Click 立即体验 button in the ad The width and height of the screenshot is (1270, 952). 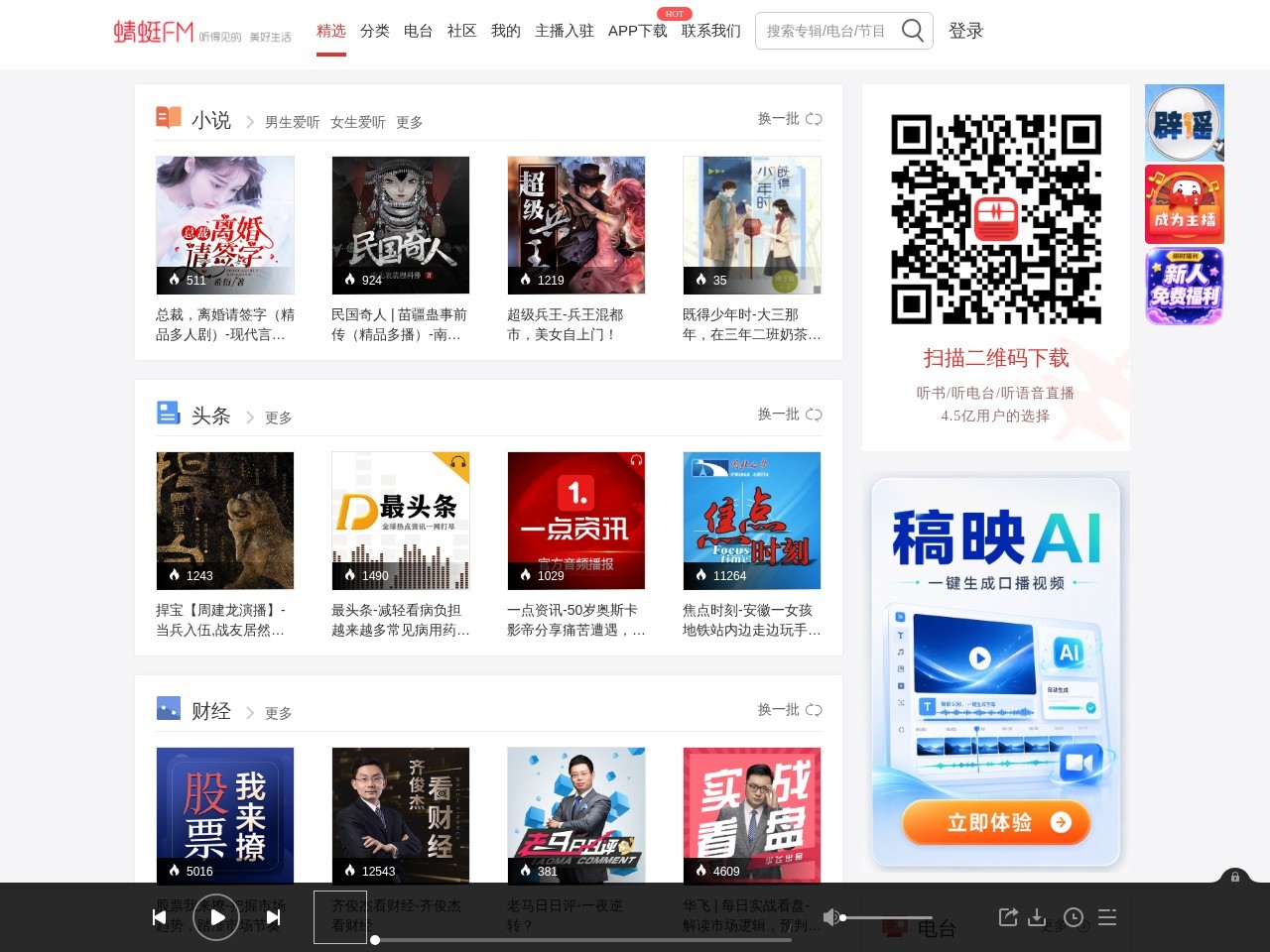(x=996, y=822)
